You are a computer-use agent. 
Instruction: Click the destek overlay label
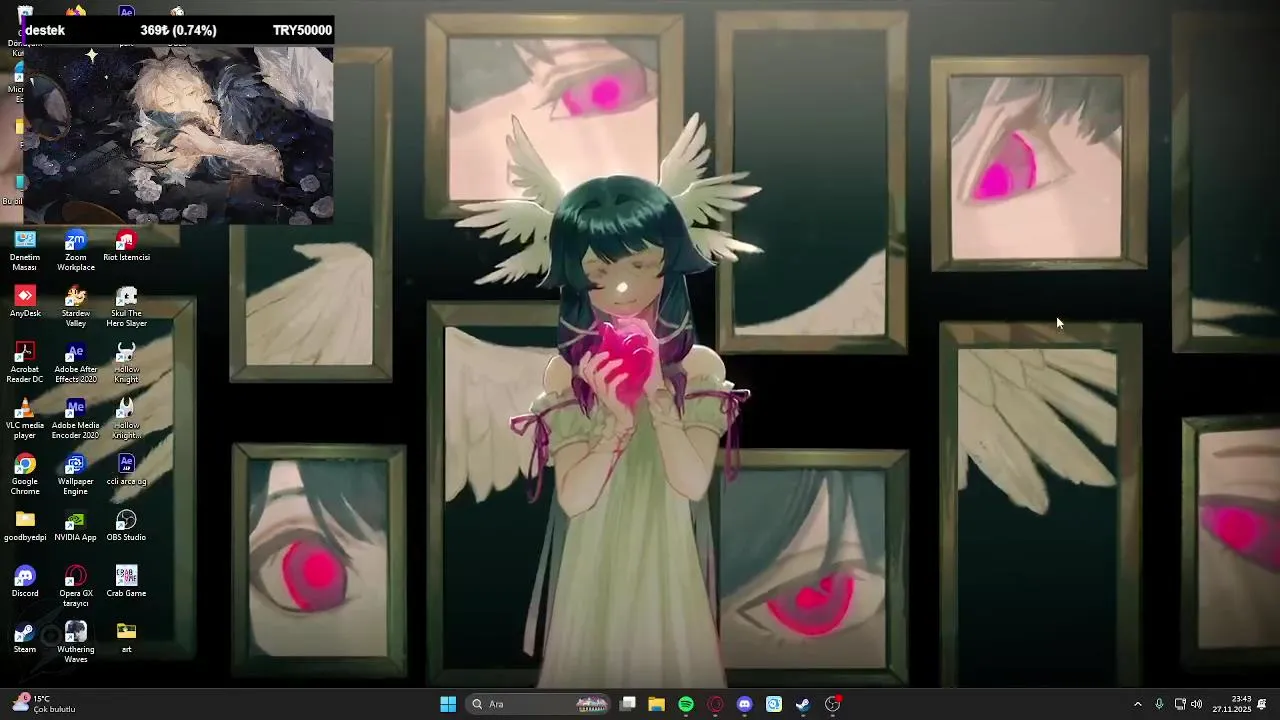coord(45,30)
